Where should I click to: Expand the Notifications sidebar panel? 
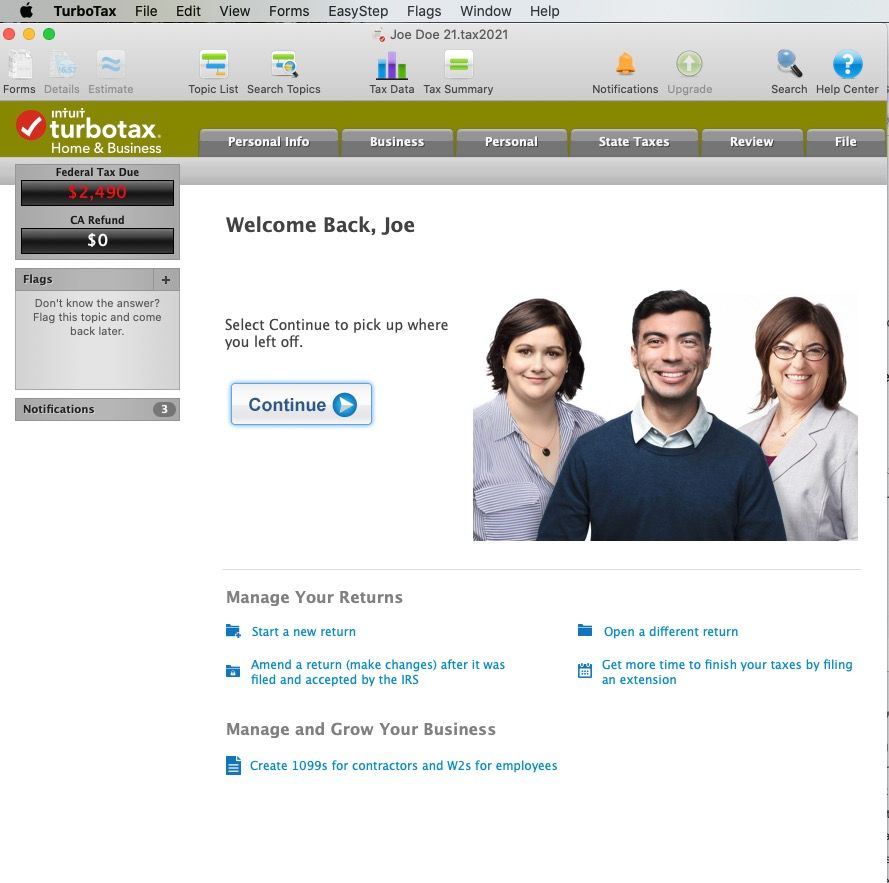tap(97, 409)
